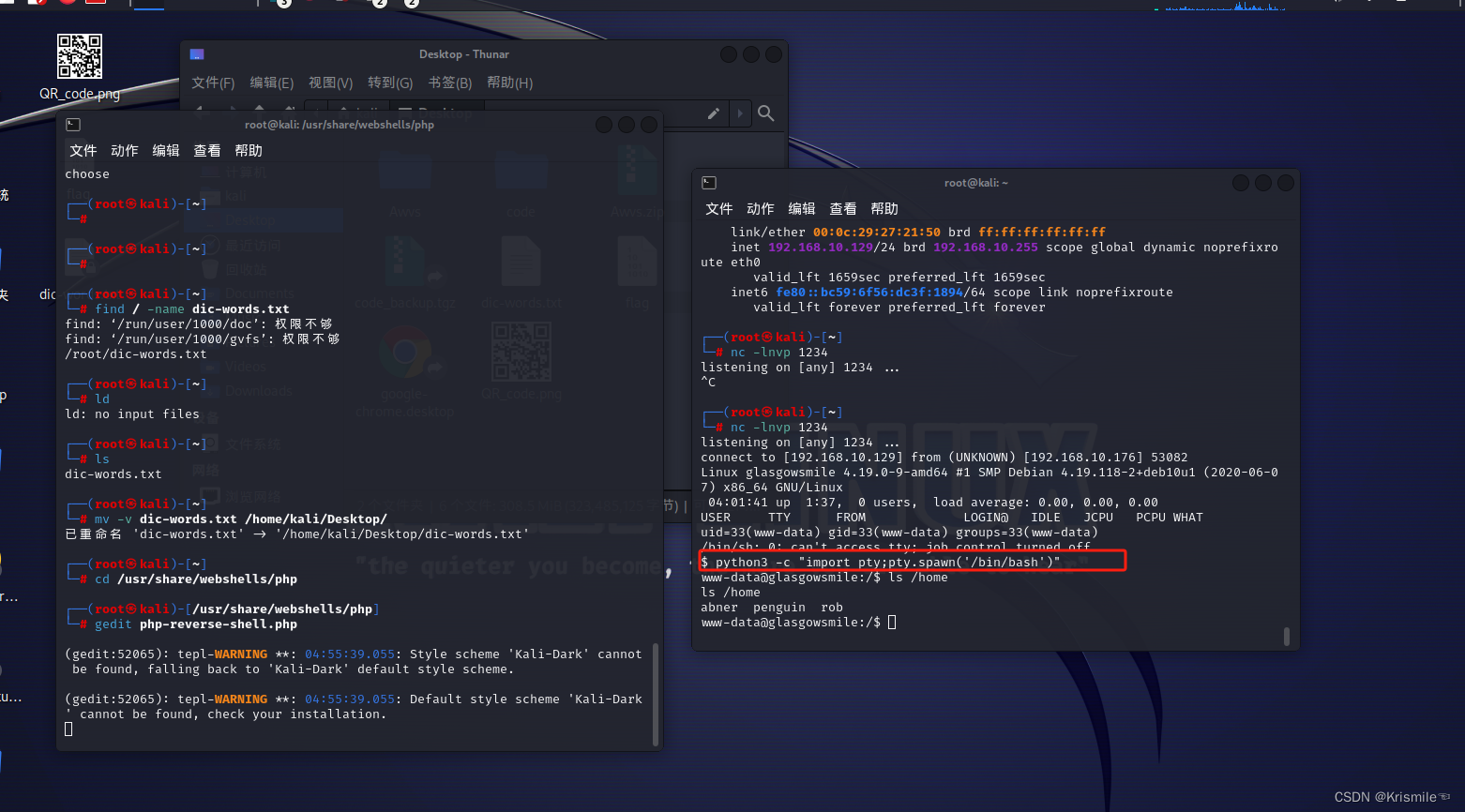Open 查看 menu in webshells/php terminal

click(207, 150)
